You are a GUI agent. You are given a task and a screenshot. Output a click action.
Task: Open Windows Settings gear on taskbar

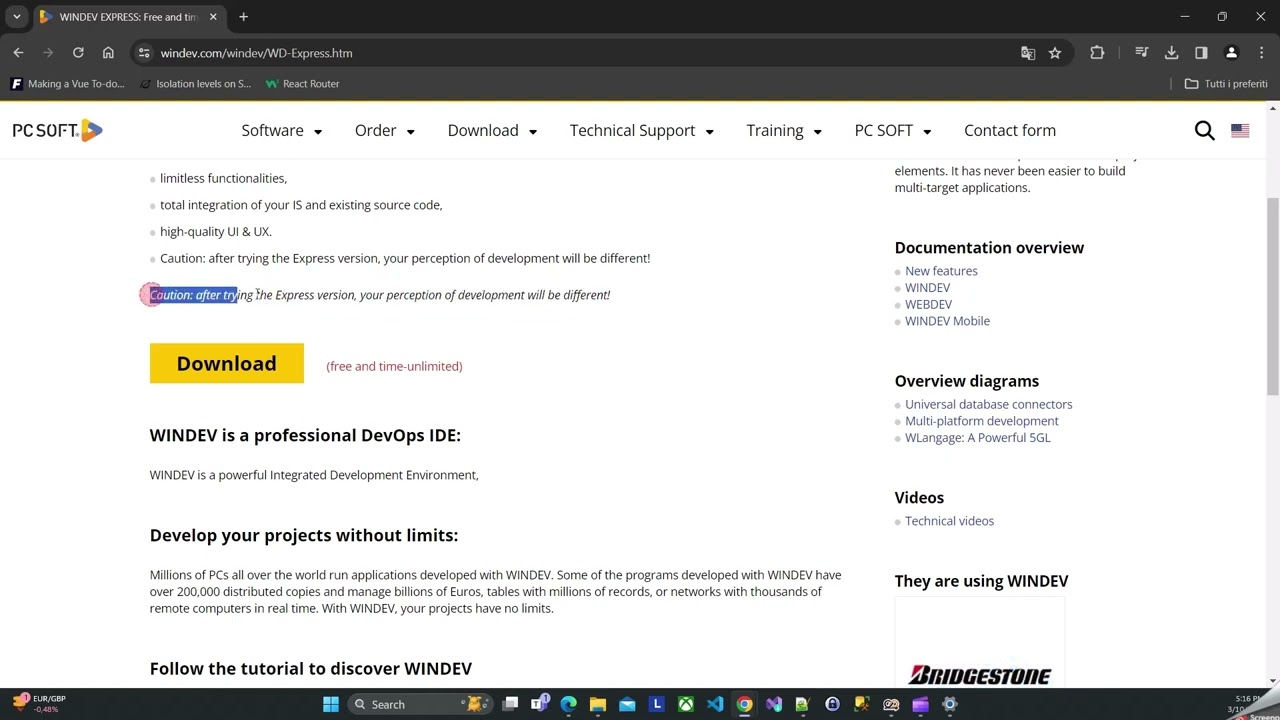point(949,704)
